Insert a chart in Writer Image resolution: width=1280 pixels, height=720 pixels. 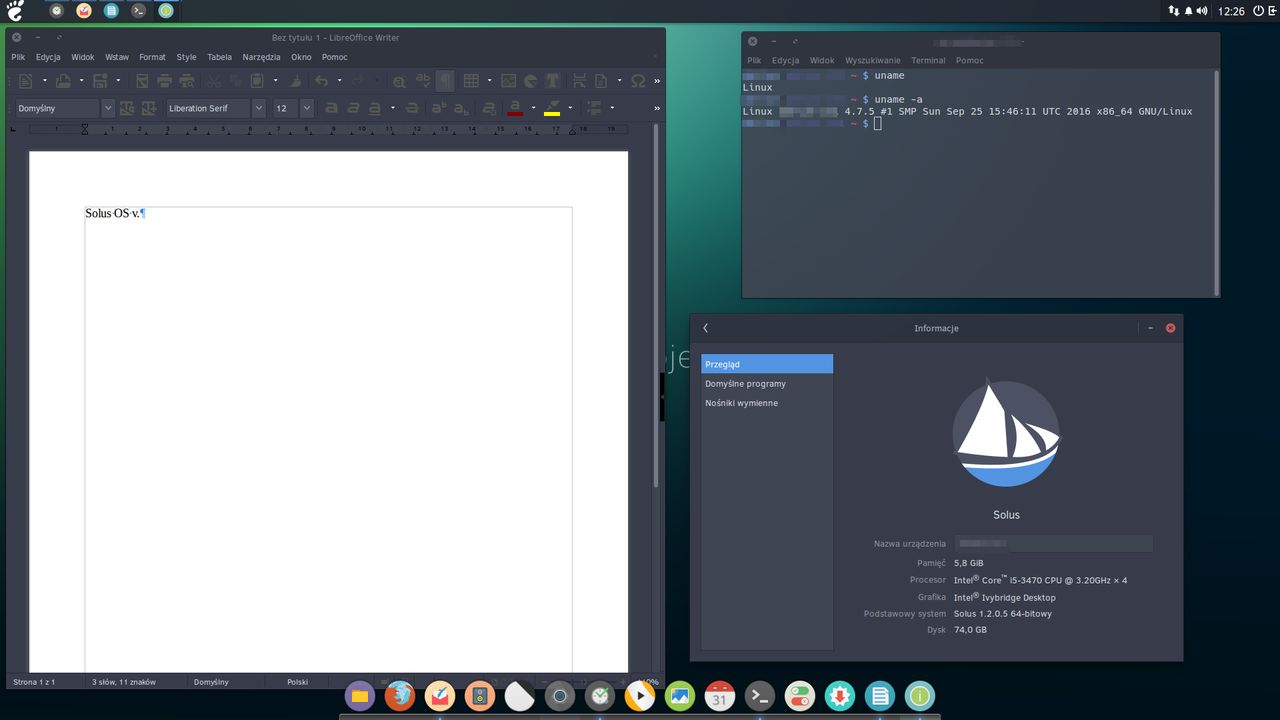(x=530, y=80)
